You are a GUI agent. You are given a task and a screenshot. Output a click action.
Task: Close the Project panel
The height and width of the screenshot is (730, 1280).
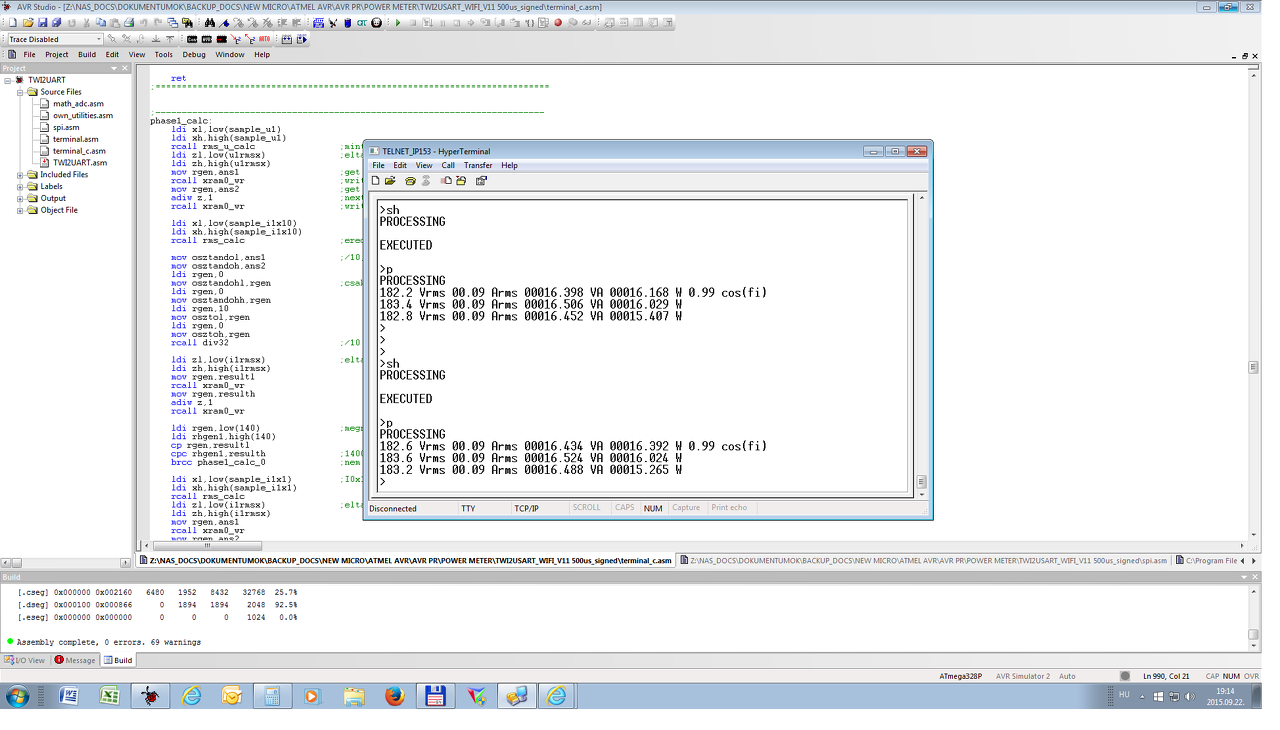pos(125,68)
